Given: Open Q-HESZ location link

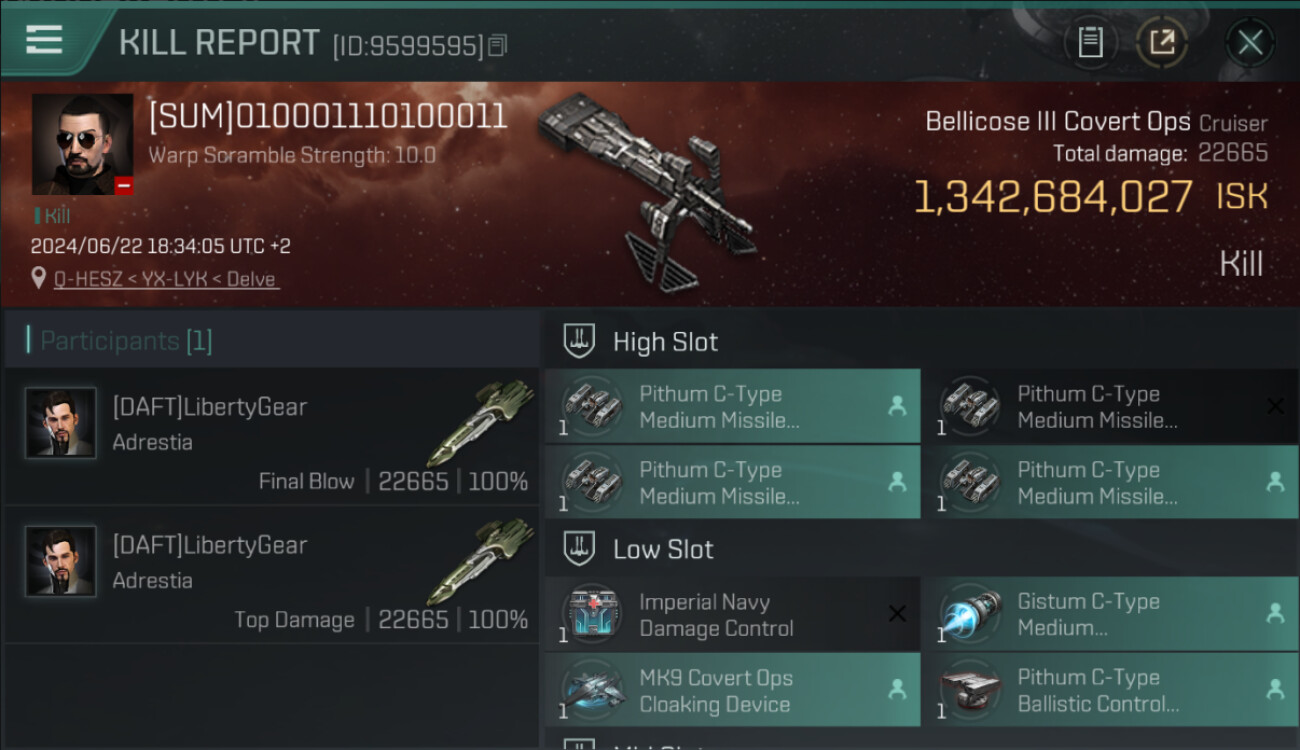Looking at the screenshot, I should pos(166,279).
